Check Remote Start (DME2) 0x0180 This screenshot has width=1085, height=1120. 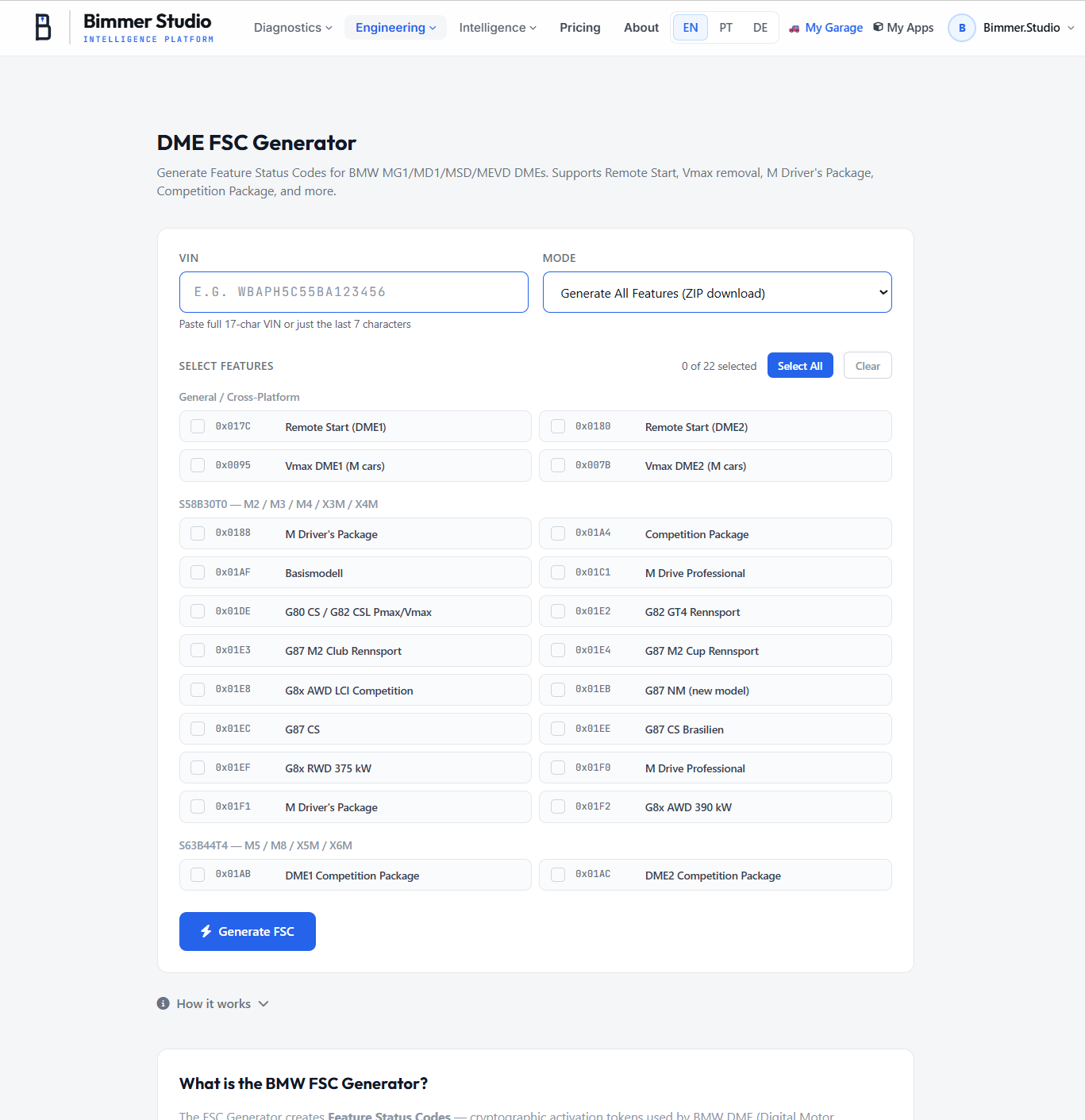[x=558, y=426]
